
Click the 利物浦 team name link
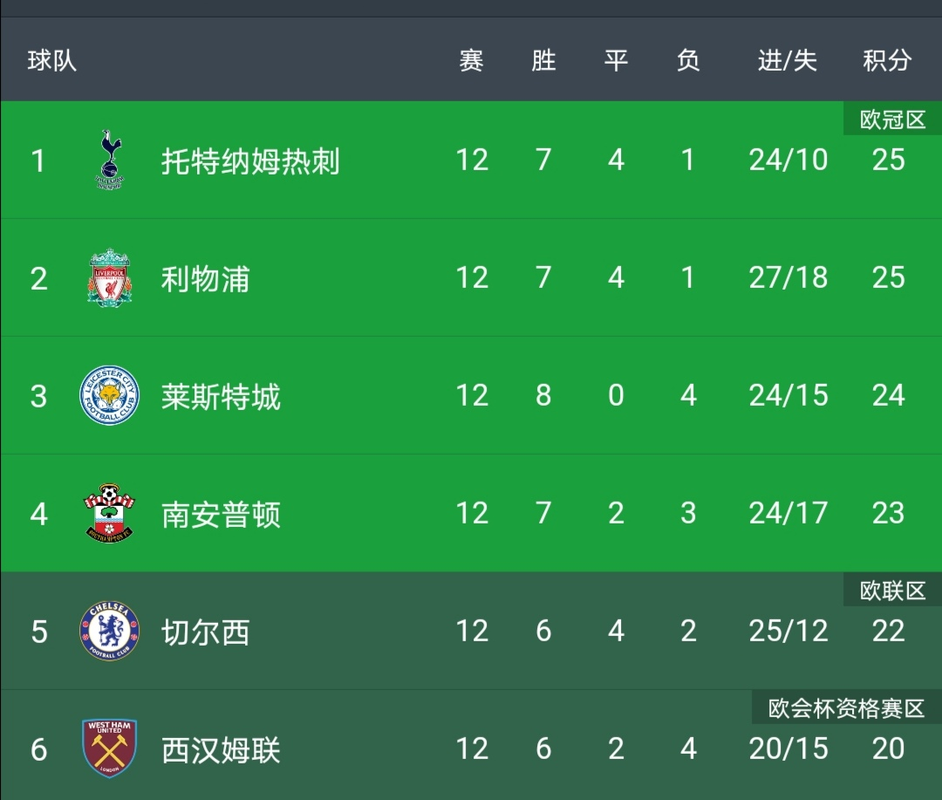[x=205, y=278]
